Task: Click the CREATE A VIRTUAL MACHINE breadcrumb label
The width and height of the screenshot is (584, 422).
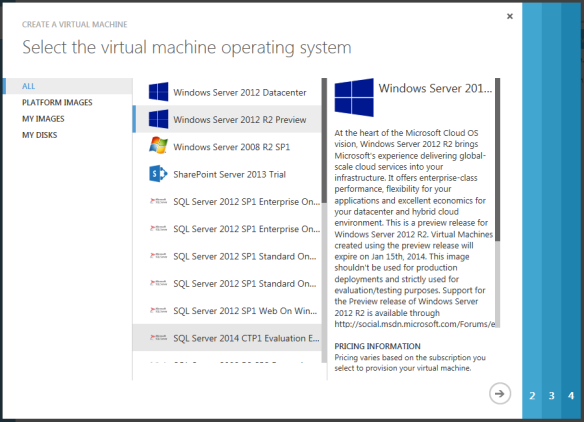Action: coord(74,24)
